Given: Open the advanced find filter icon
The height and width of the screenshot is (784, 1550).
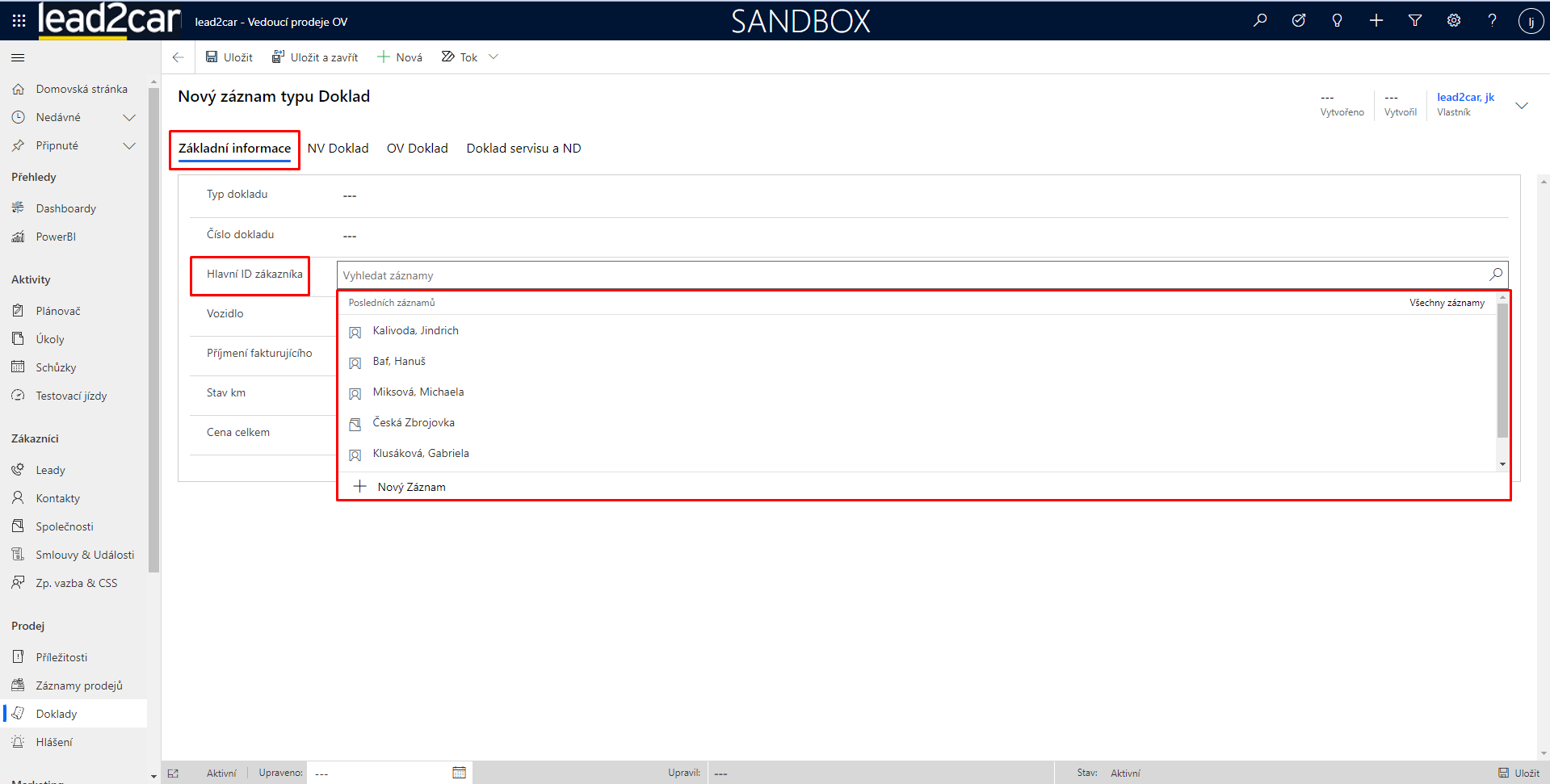Looking at the screenshot, I should coord(1414,21).
